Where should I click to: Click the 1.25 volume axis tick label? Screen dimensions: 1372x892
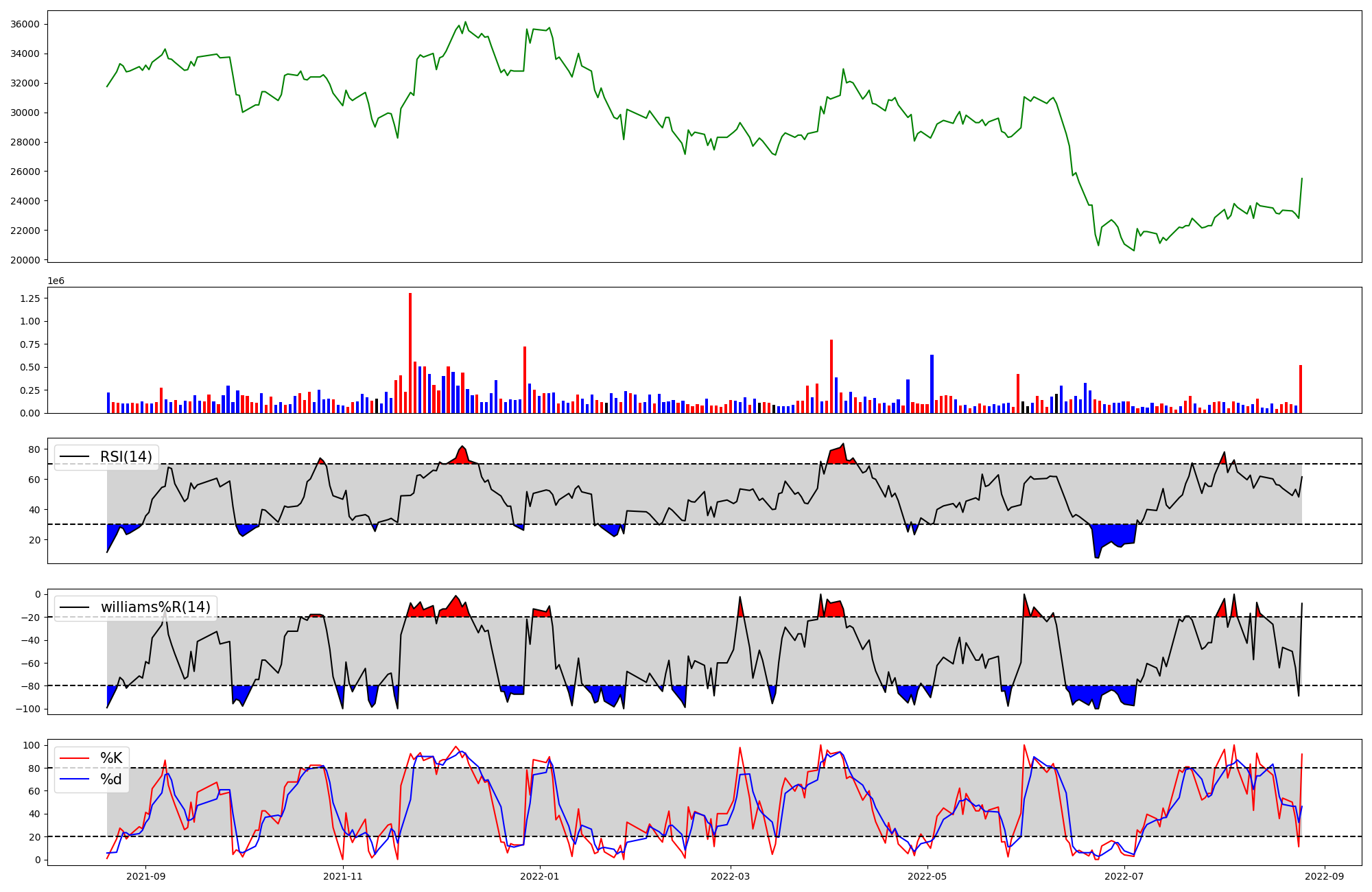click(x=30, y=298)
